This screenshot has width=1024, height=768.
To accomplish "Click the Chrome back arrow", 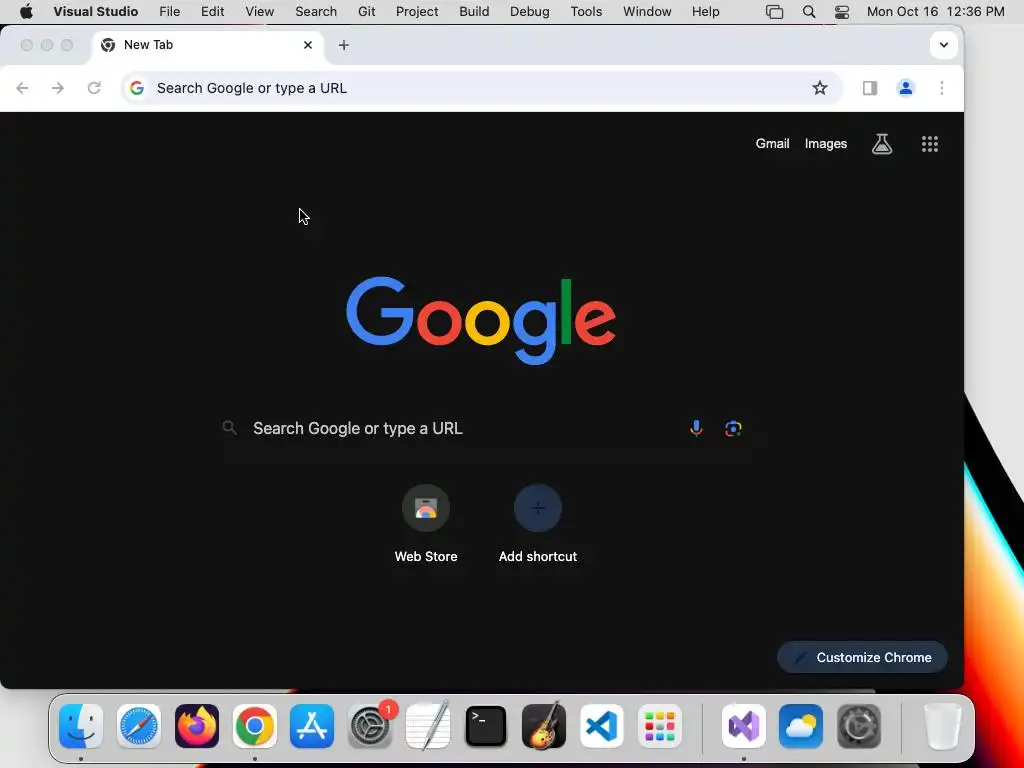I will pyautogui.click(x=22, y=88).
